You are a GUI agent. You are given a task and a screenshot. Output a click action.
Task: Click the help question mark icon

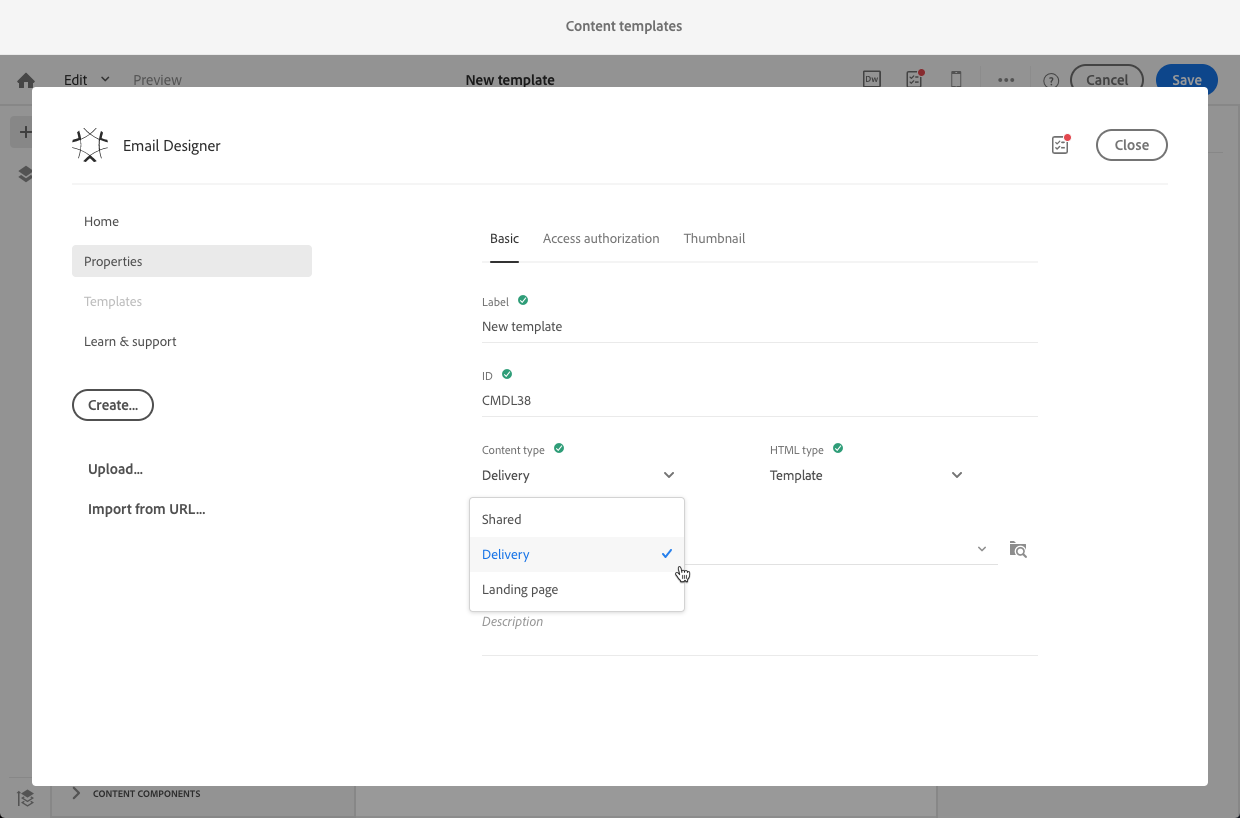pos(1051,80)
